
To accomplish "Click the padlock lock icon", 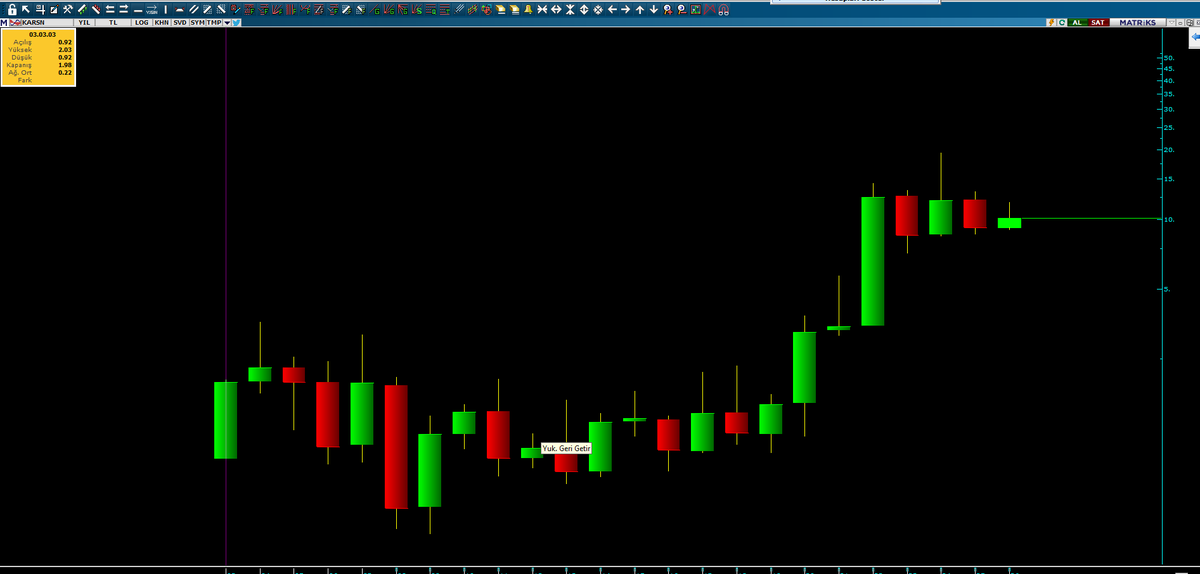I will click(12, 9).
